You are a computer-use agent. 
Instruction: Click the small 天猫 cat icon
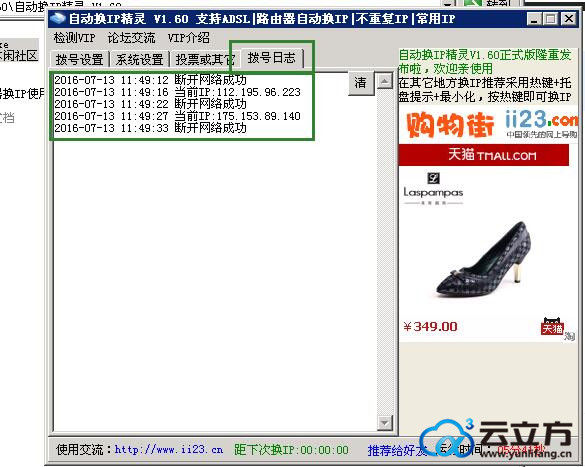pyautogui.click(x=552, y=326)
